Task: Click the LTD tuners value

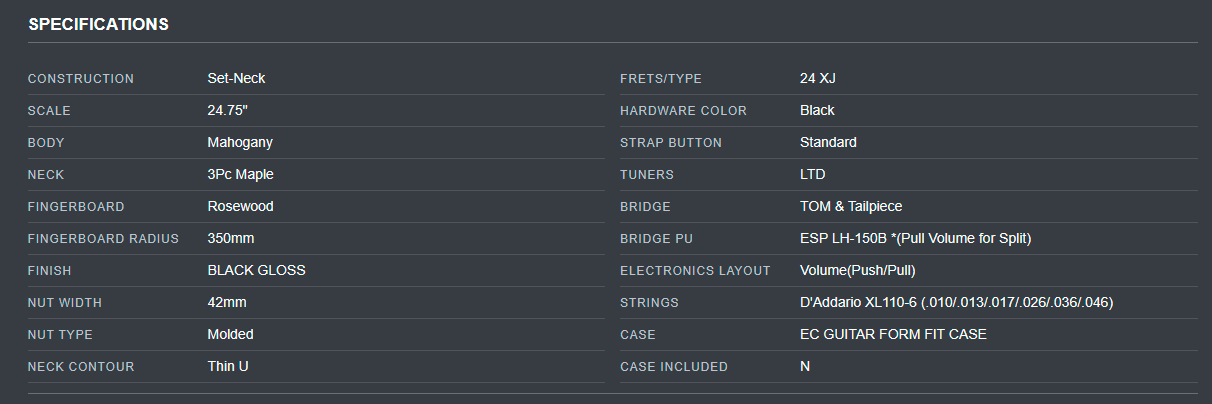Action: (x=812, y=174)
